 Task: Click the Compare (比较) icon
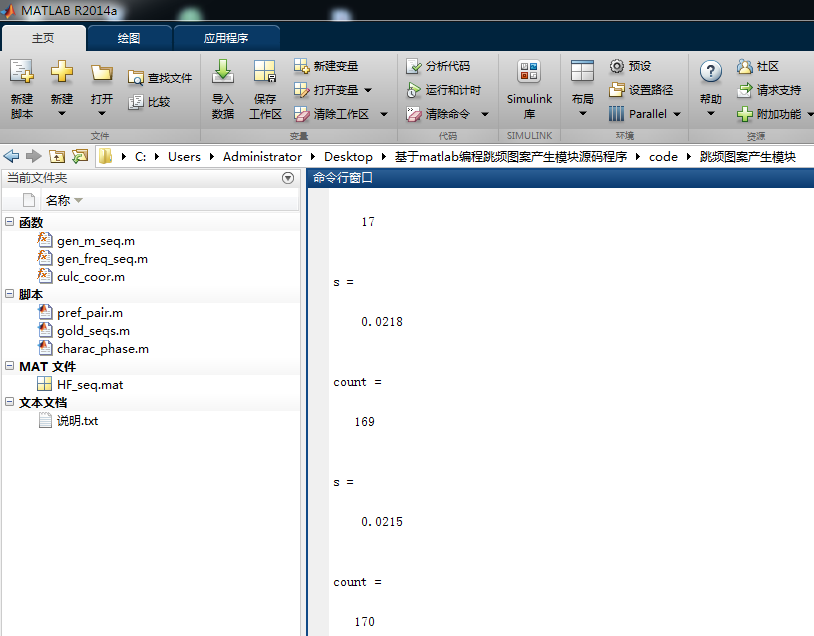pyautogui.click(x=135, y=102)
